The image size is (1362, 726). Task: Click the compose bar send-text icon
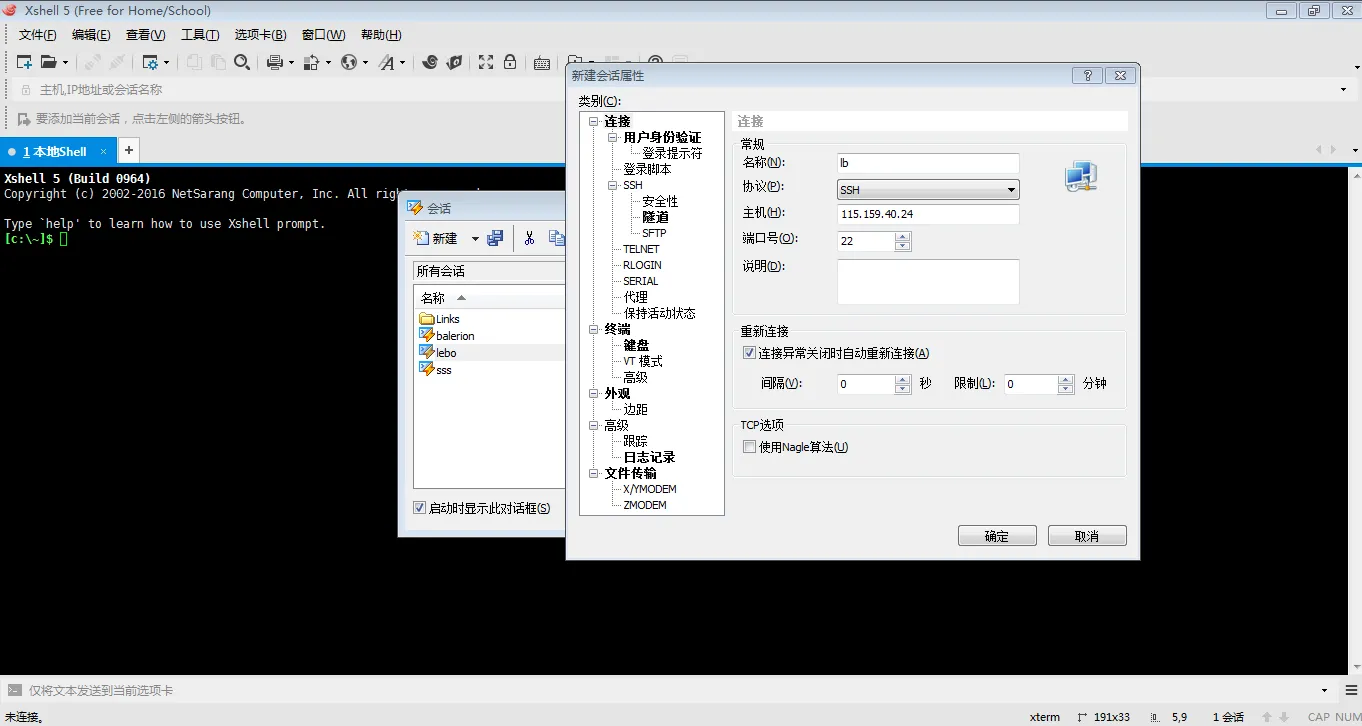tap(14, 690)
